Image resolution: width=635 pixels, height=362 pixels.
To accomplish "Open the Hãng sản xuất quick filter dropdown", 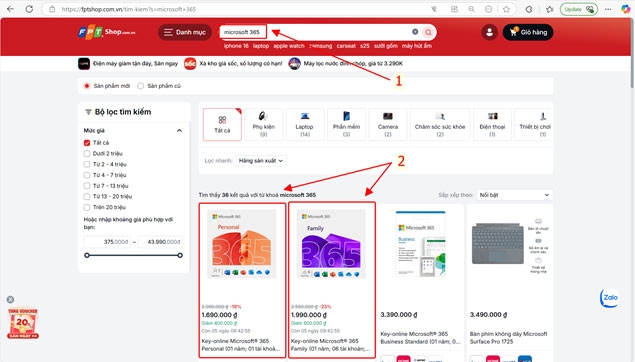I will pos(261,161).
